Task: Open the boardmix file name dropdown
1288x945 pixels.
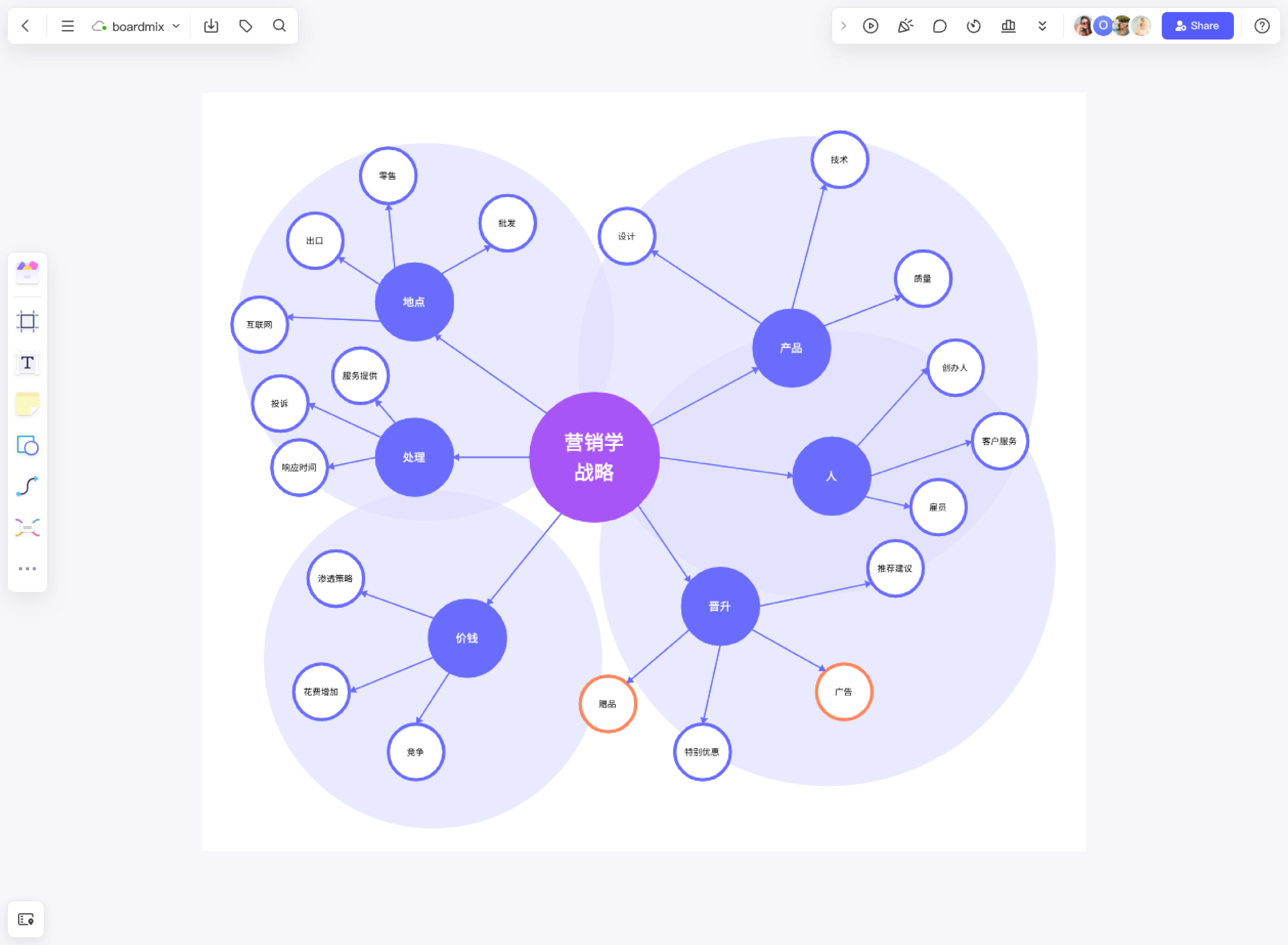Action: coord(136,26)
